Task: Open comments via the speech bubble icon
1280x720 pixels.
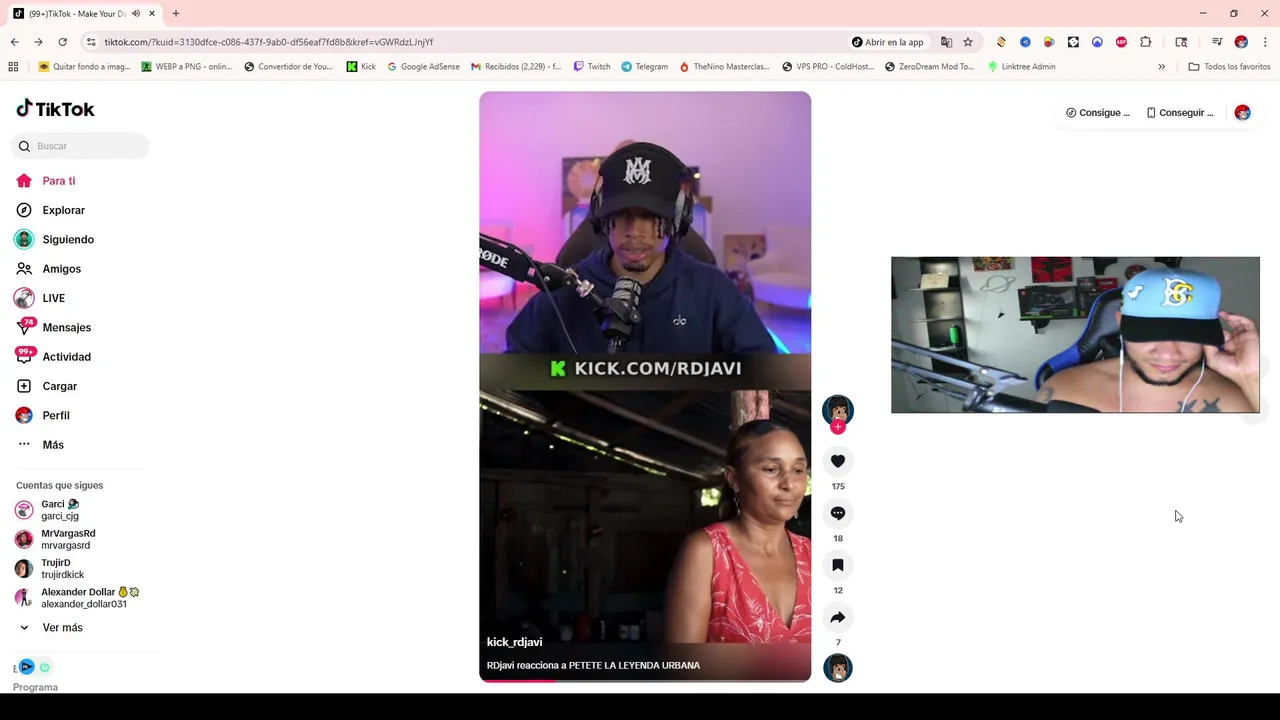Action: tap(838, 513)
